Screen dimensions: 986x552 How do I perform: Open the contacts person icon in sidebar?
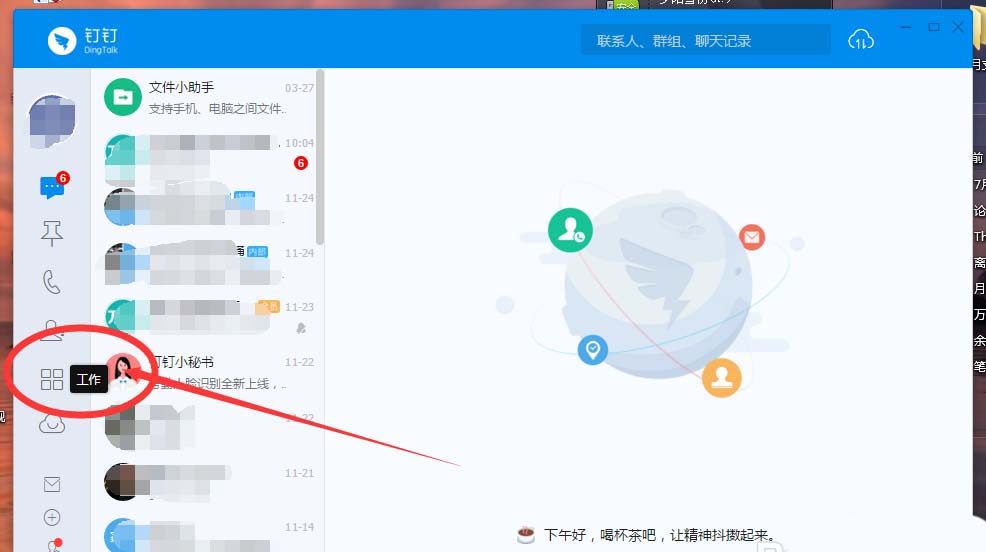tap(51, 329)
